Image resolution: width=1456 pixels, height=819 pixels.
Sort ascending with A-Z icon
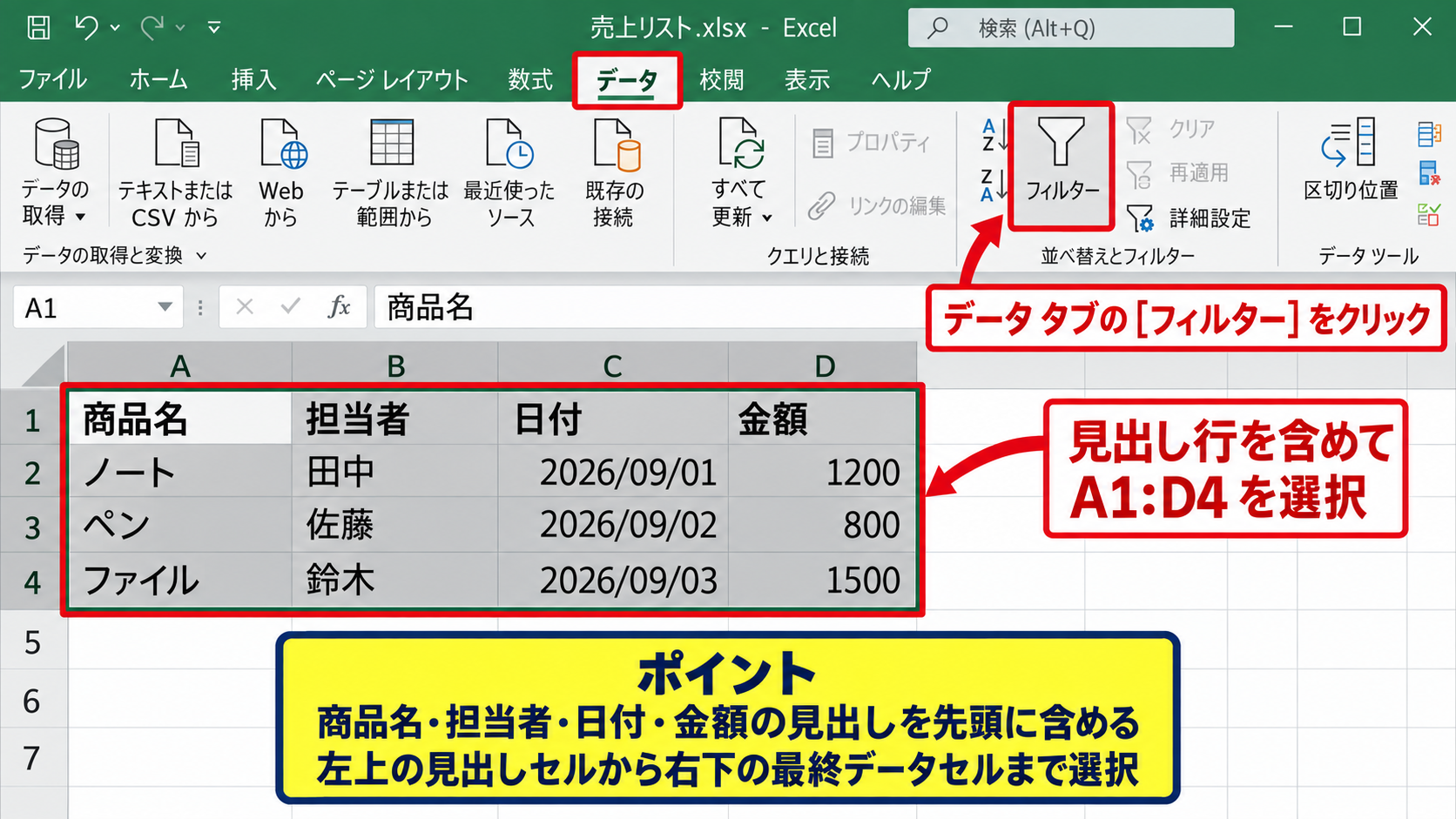[x=994, y=135]
